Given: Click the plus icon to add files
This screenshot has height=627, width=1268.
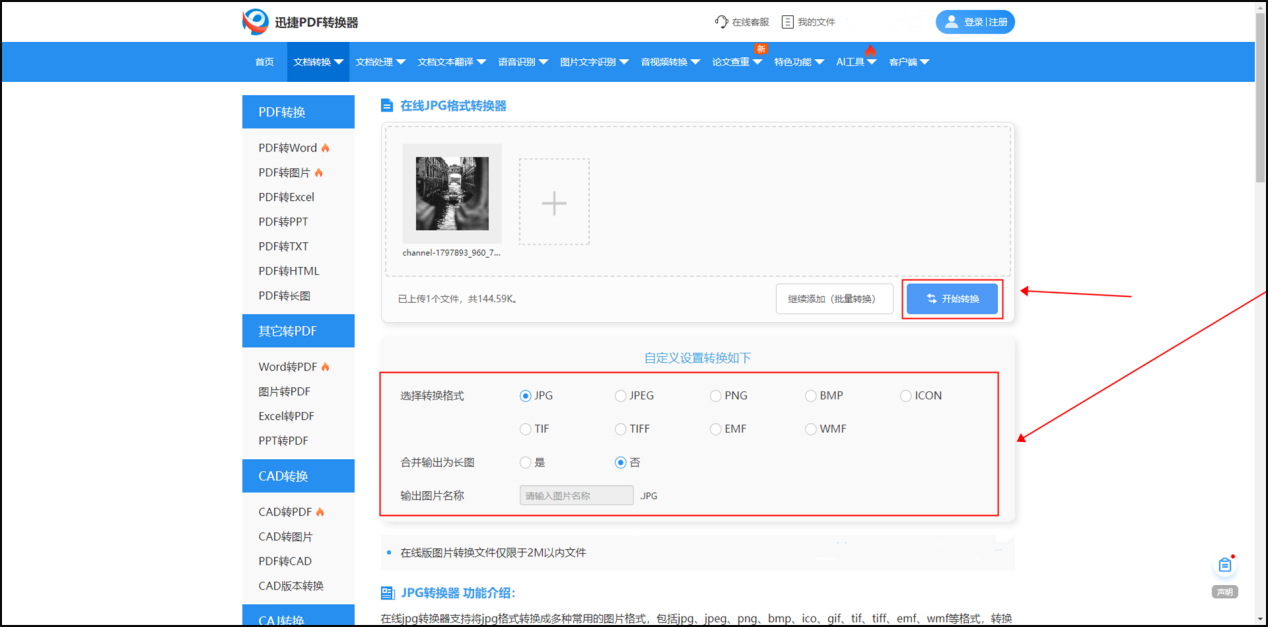Looking at the screenshot, I should tap(553, 202).
